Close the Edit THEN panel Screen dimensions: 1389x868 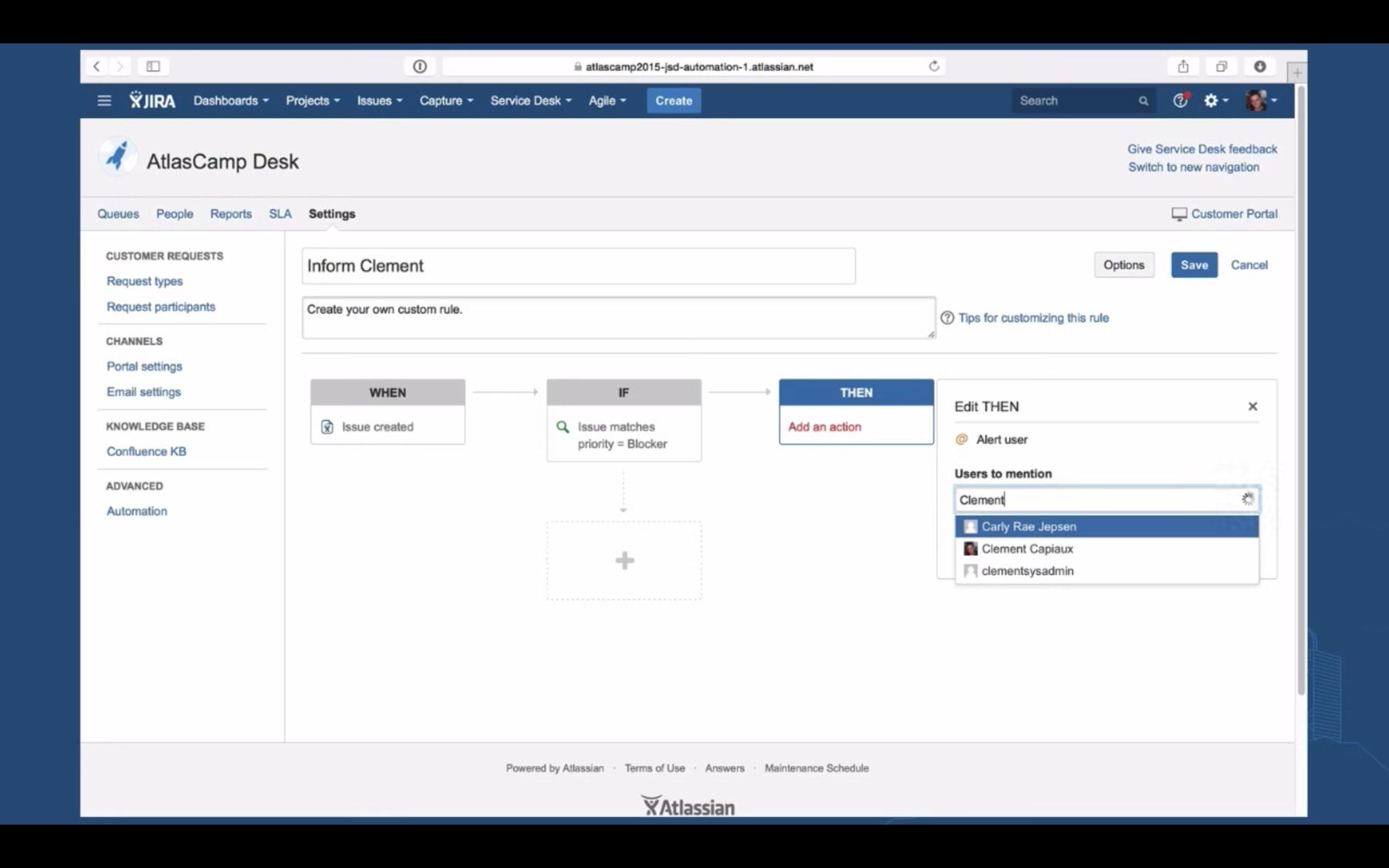pyautogui.click(x=1252, y=407)
